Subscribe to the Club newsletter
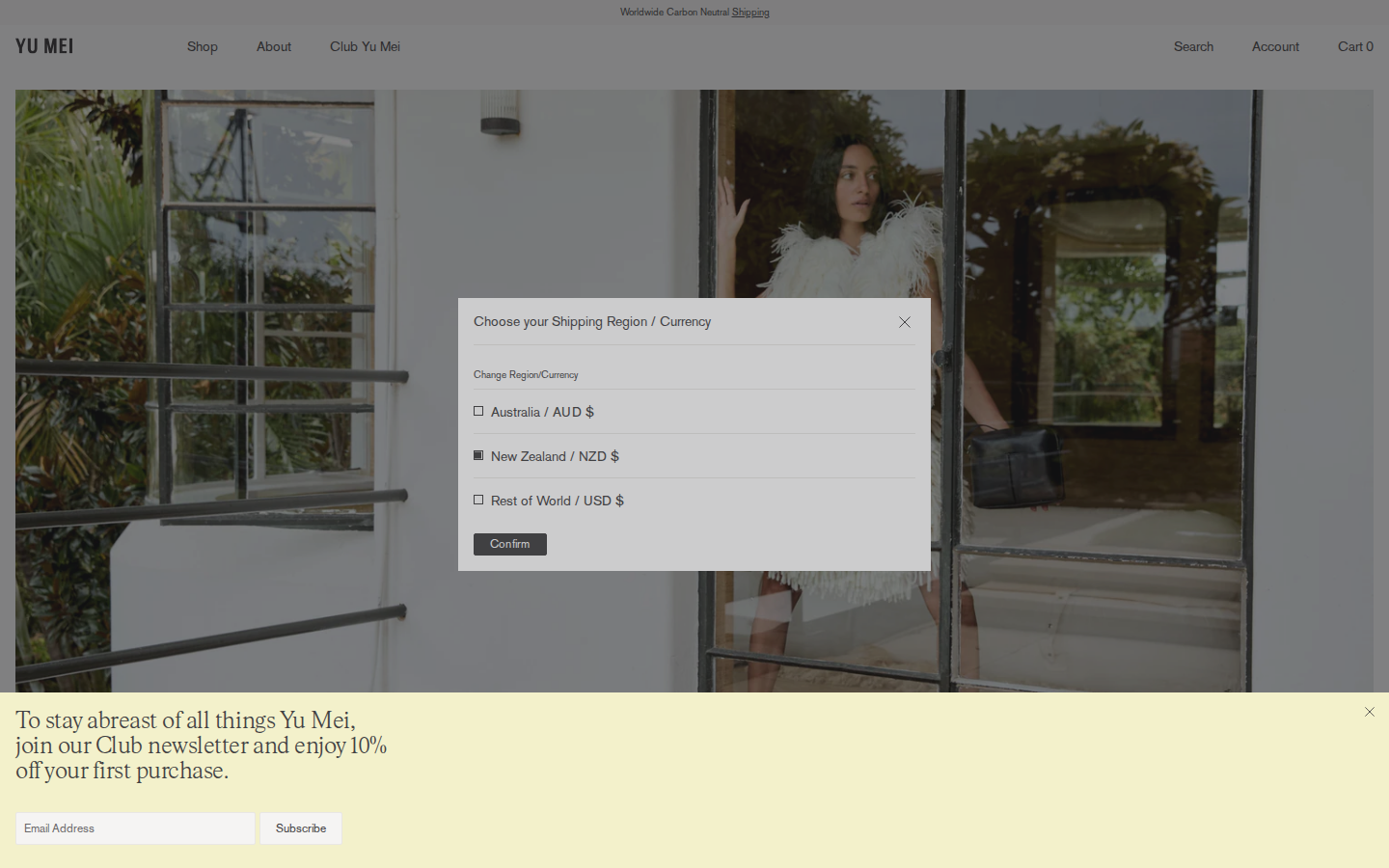 [x=301, y=828]
